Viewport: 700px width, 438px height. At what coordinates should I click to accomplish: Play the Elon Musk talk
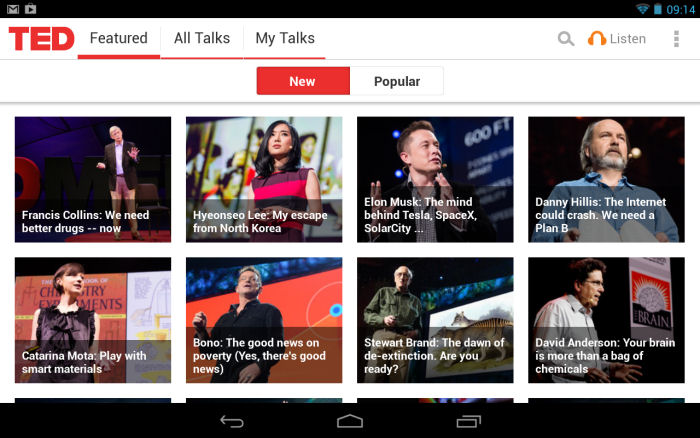(435, 179)
